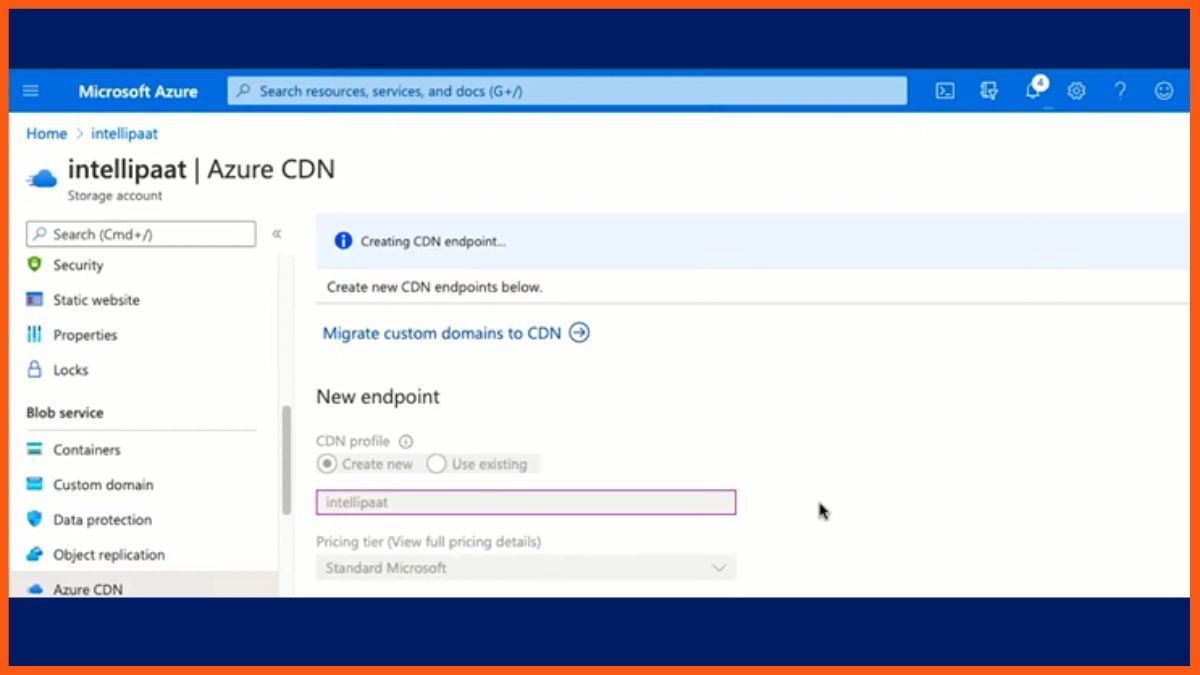1200x675 pixels.
Task: Click Create new CDN endpoints below text
Action: pyautogui.click(x=435, y=287)
